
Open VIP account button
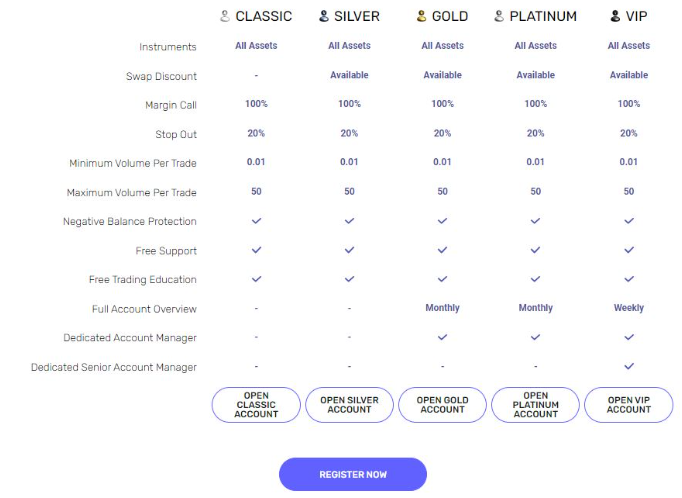point(629,405)
